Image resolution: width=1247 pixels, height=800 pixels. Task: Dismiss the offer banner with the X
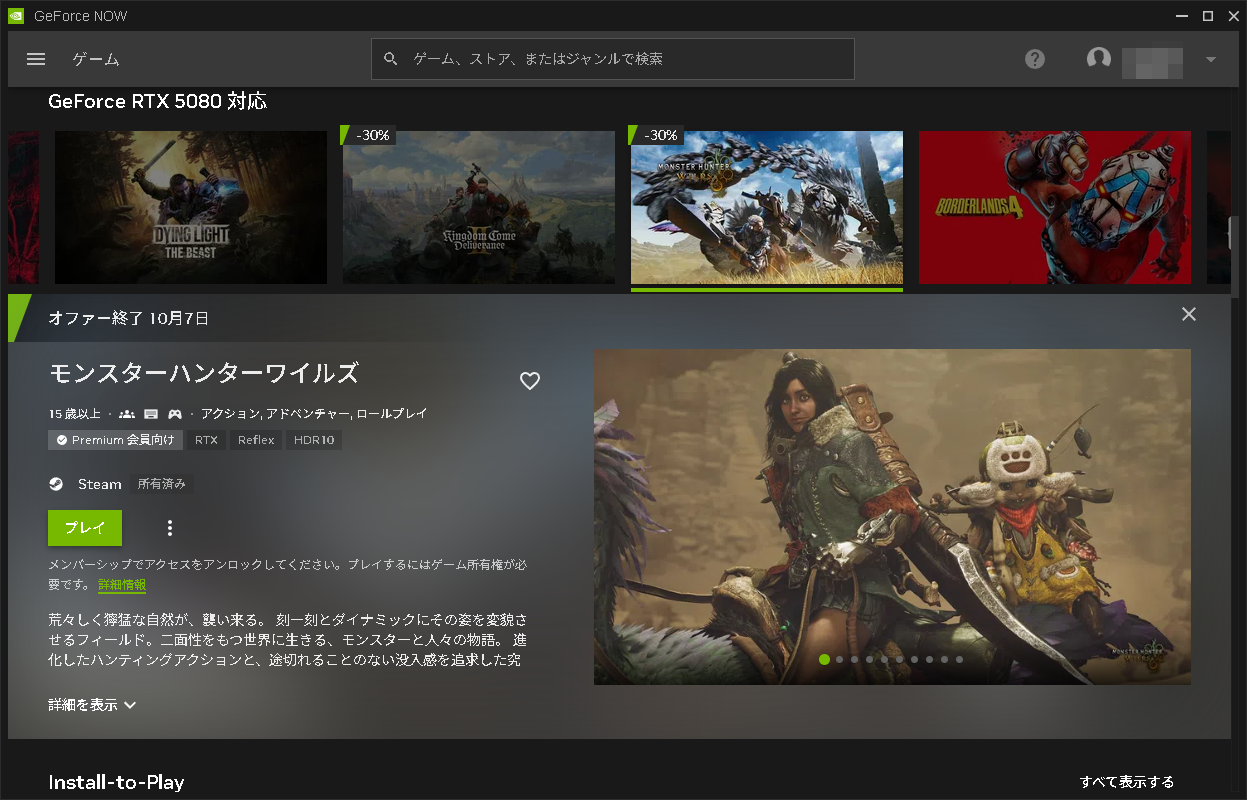click(1188, 314)
